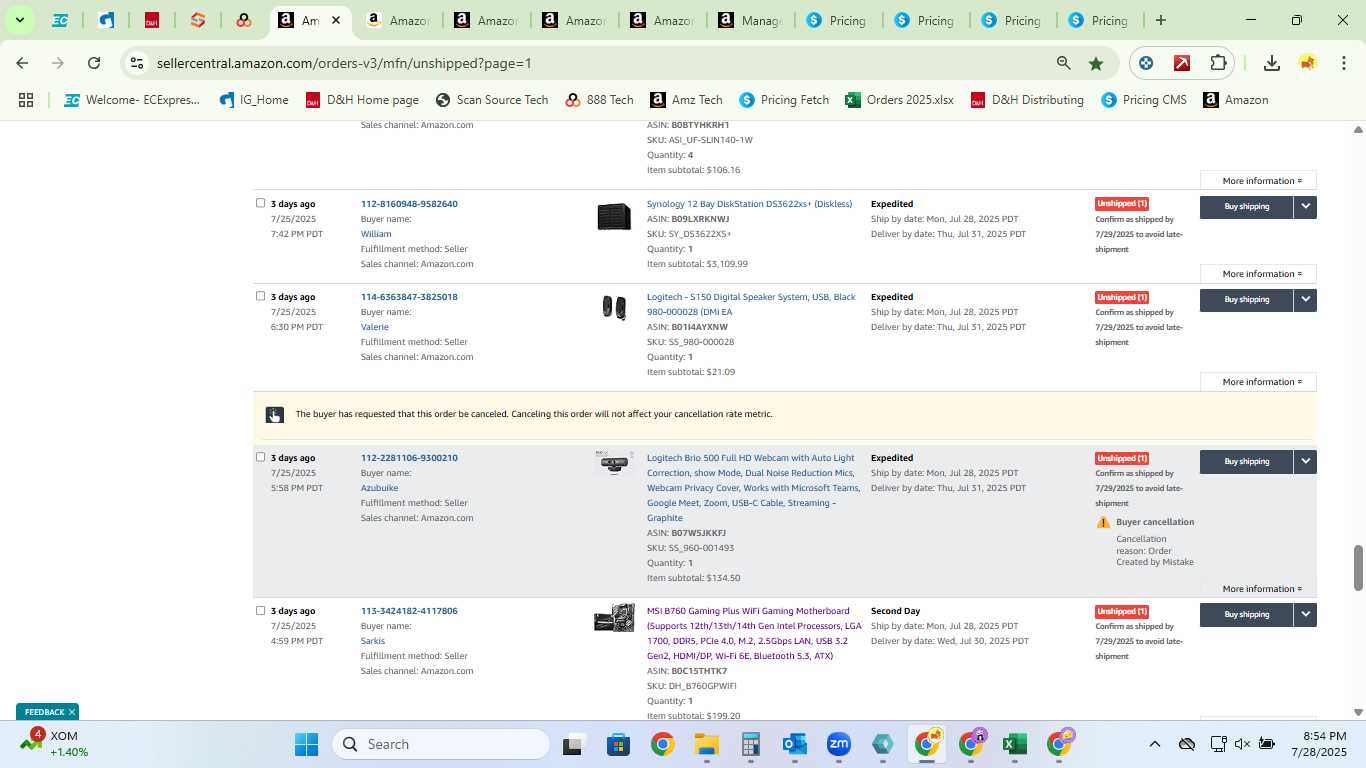The image size is (1366, 768).
Task: Open the Amz Tech bookmark
Action: point(686,100)
